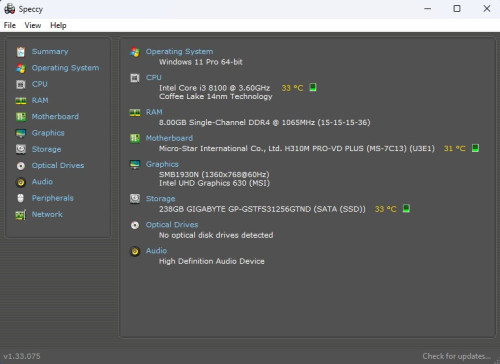
Task: Click the board icon beside Motherboard heading in summary
Action: (135, 138)
